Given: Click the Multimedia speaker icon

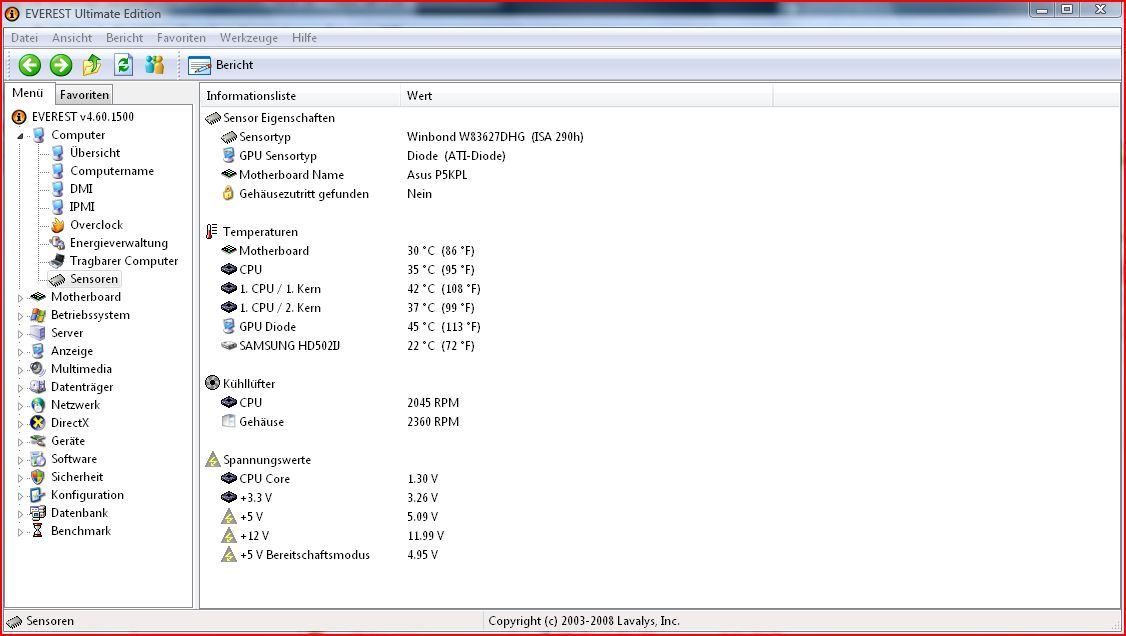Looking at the screenshot, I should coord(38,369).
